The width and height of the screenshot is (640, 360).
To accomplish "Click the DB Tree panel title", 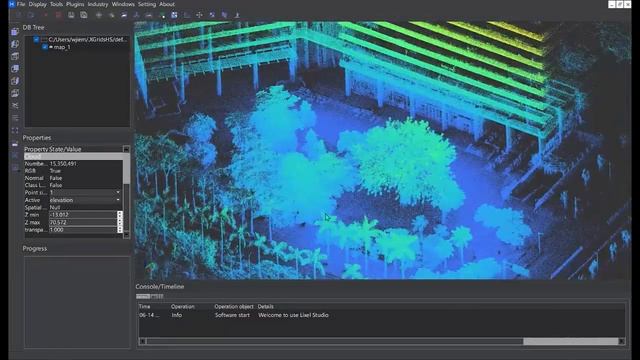I will coord(33,27).
